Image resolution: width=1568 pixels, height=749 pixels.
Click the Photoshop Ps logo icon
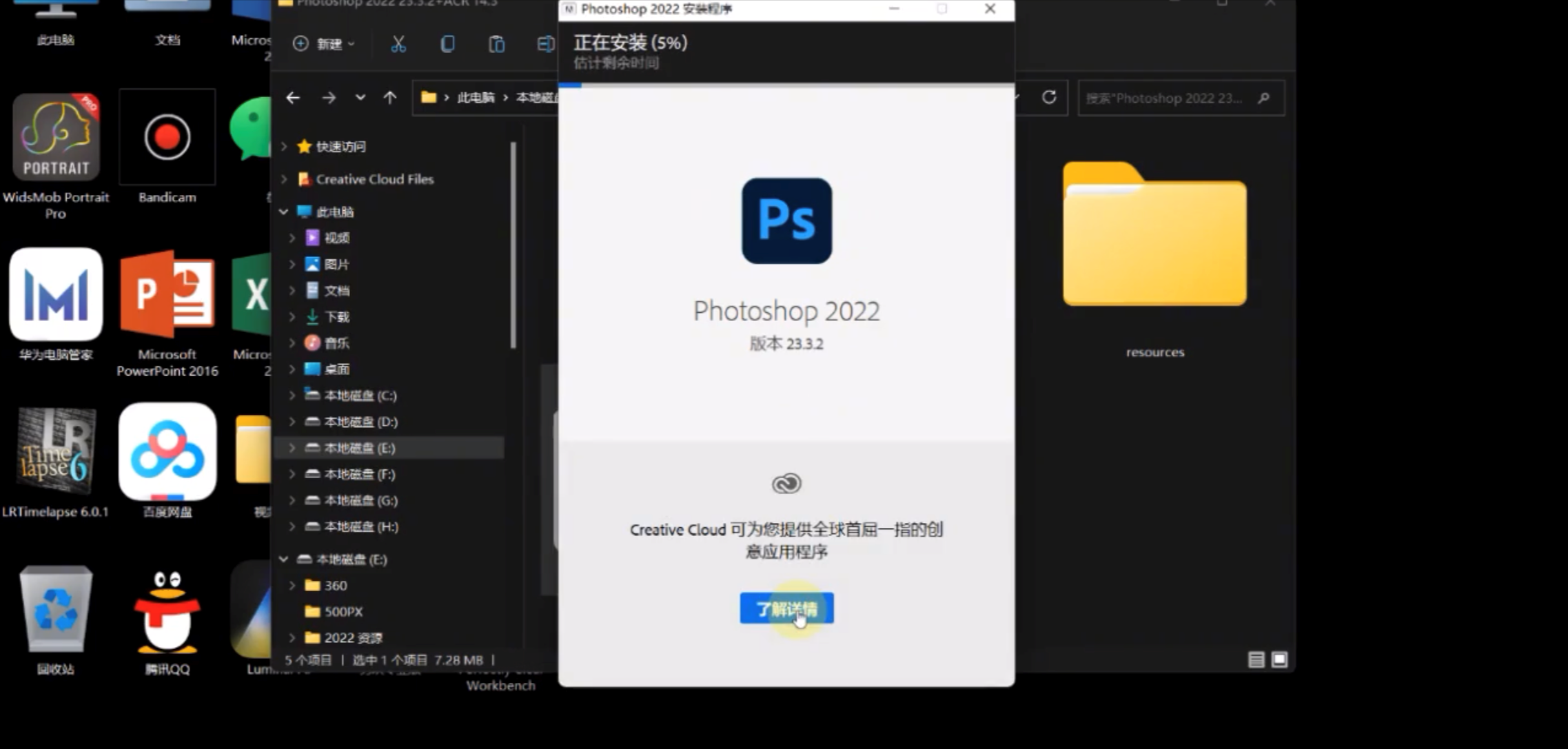pyautogui.click(x=786, y=220)
